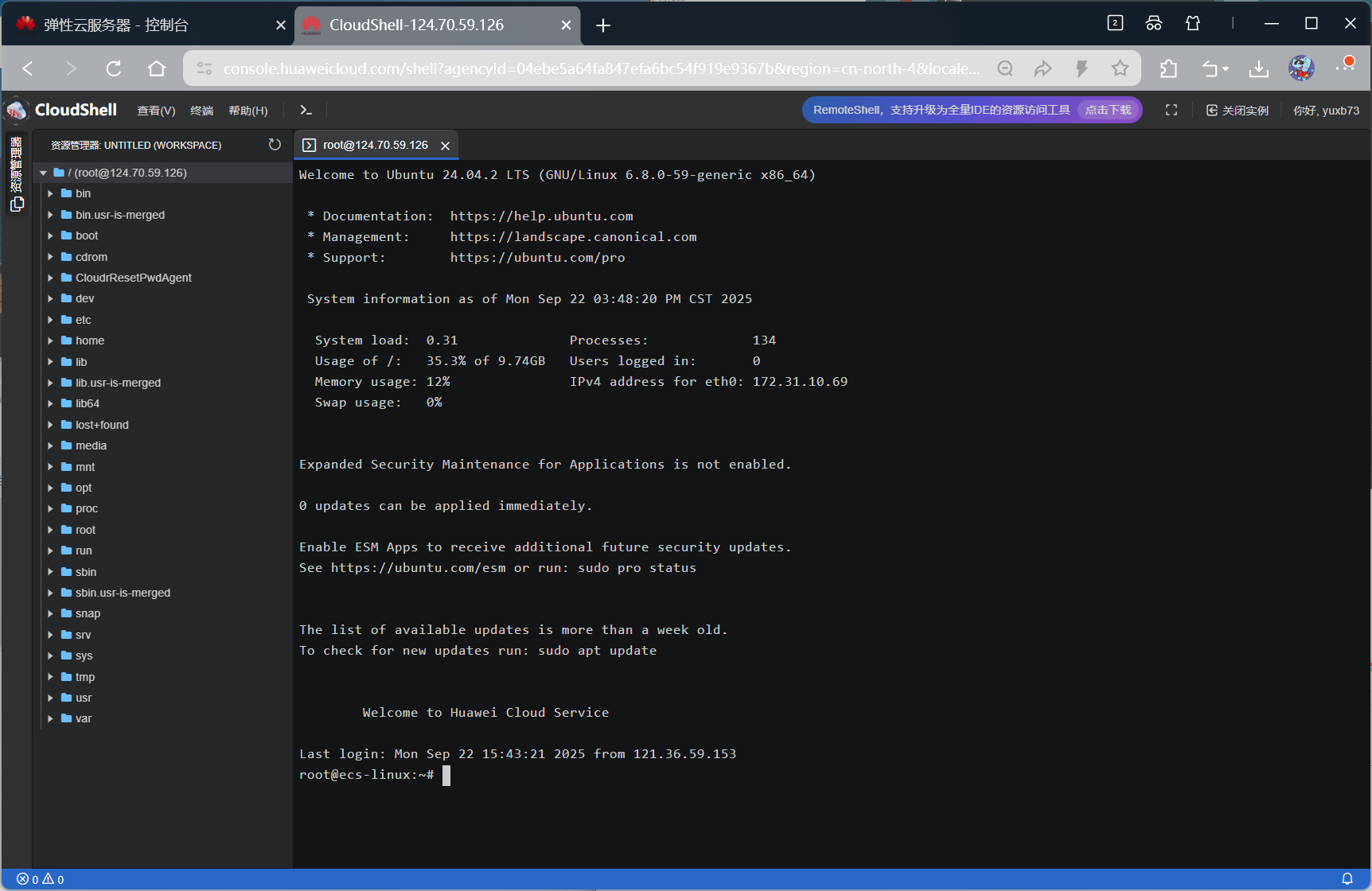Open the user profile avatar

click(1302, 68)
